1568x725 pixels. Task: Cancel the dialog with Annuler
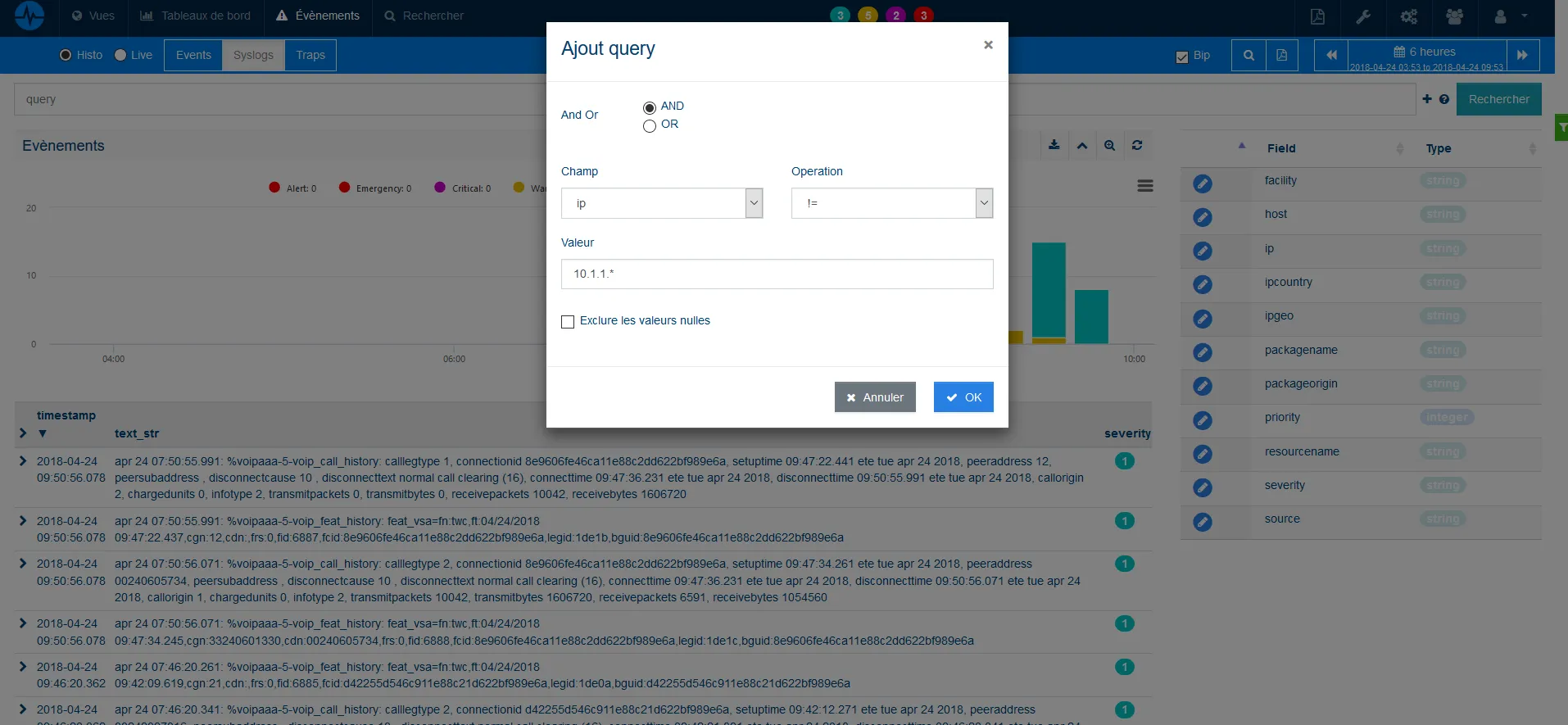pyautogui.click(x=875, y=397)
